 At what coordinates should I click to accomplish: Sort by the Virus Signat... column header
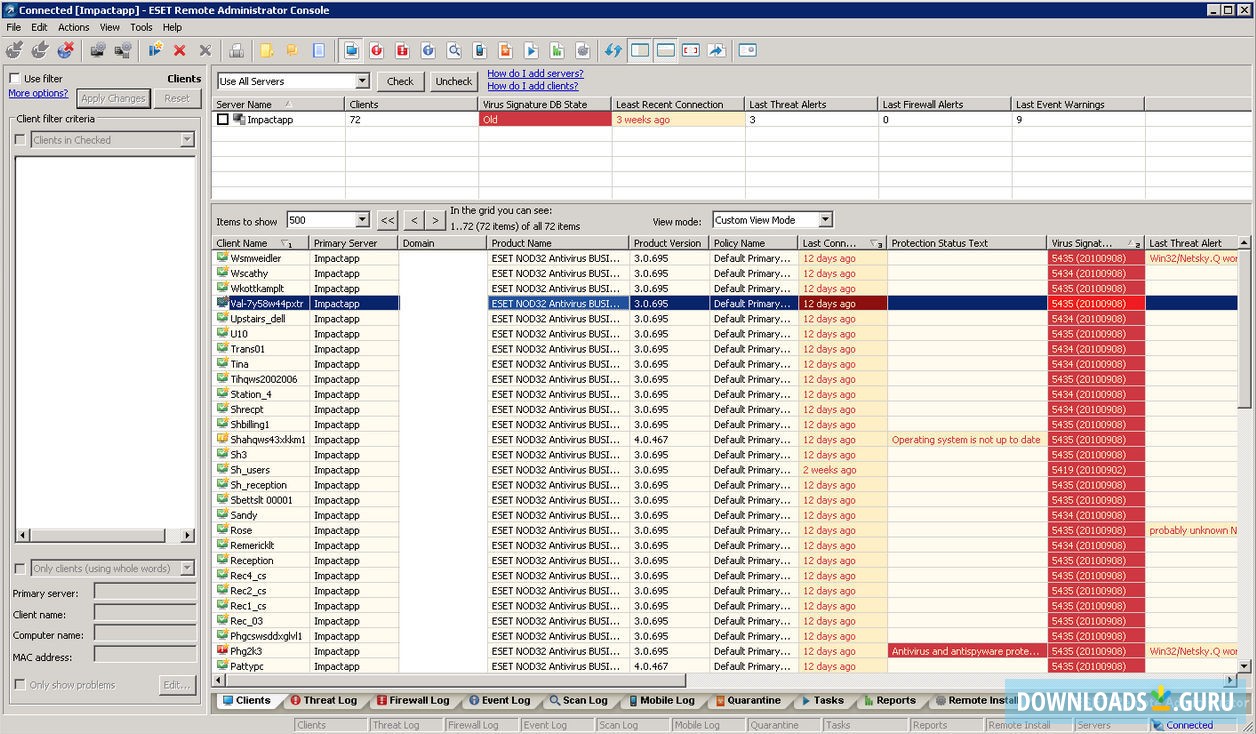[1096, 243]
